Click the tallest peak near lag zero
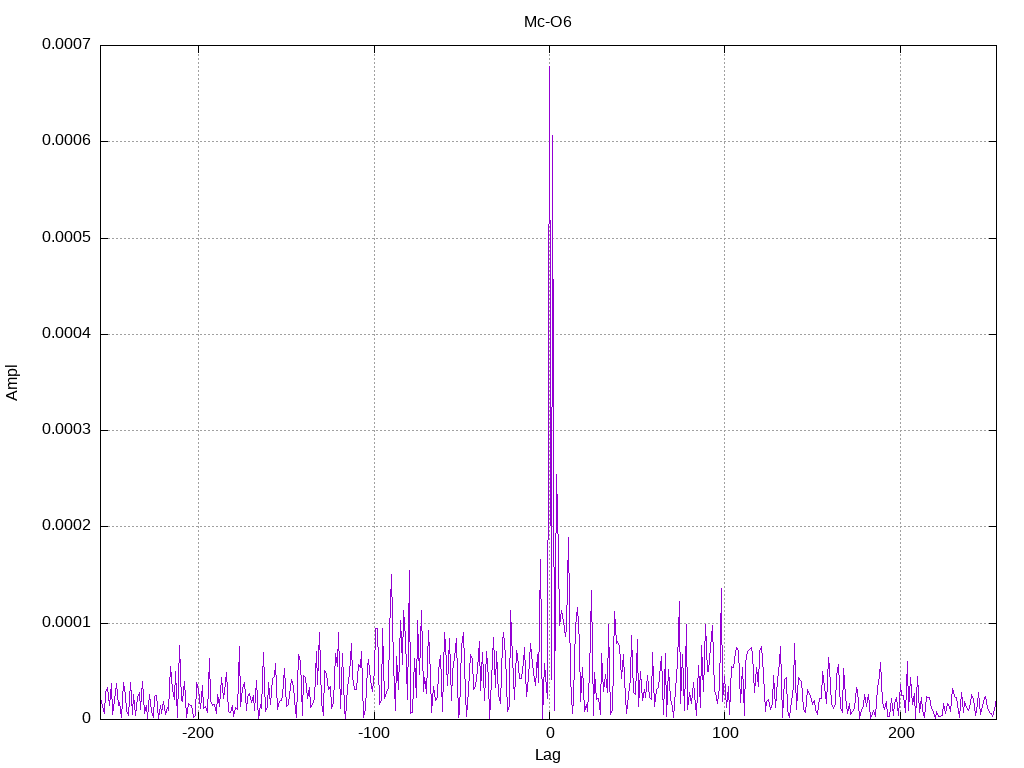 pyautogui.click(x=549, y=67)
